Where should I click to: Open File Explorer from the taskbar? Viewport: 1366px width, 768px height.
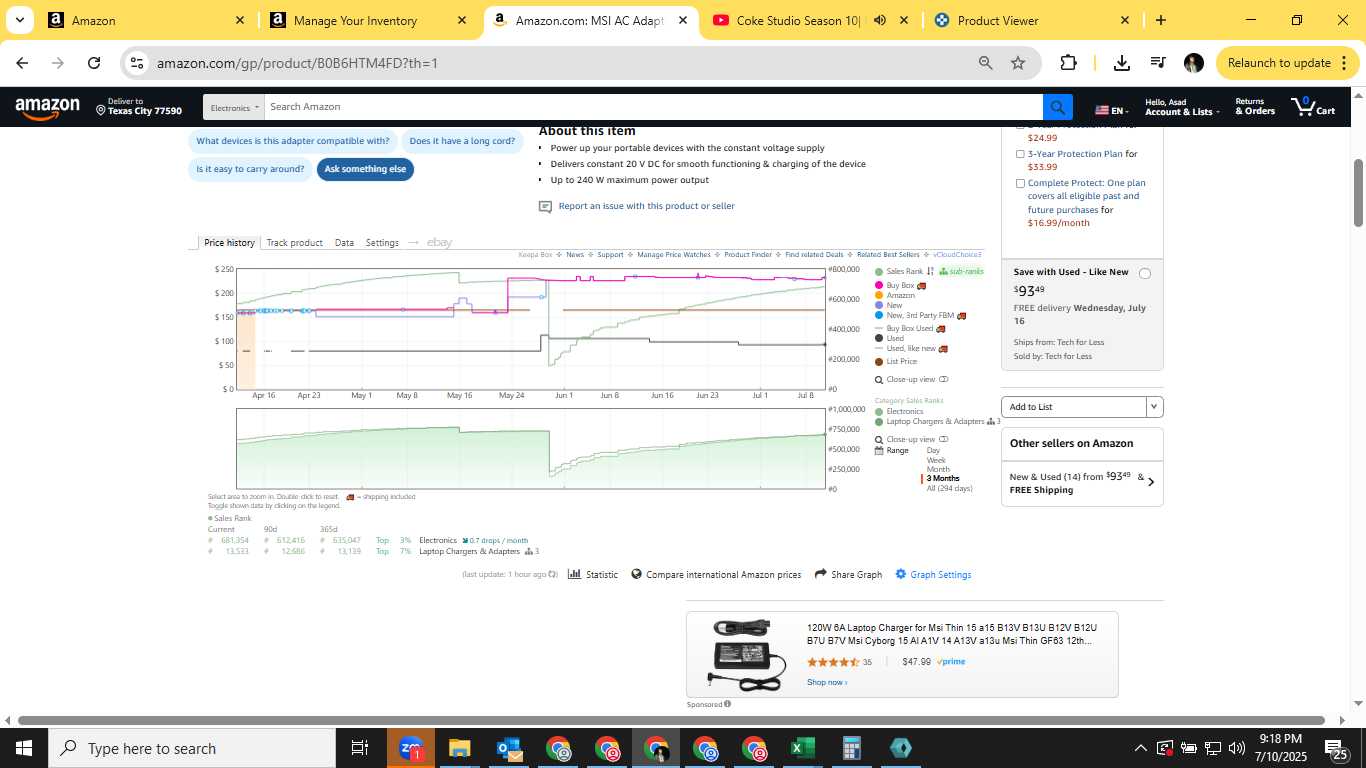point(459,748)
